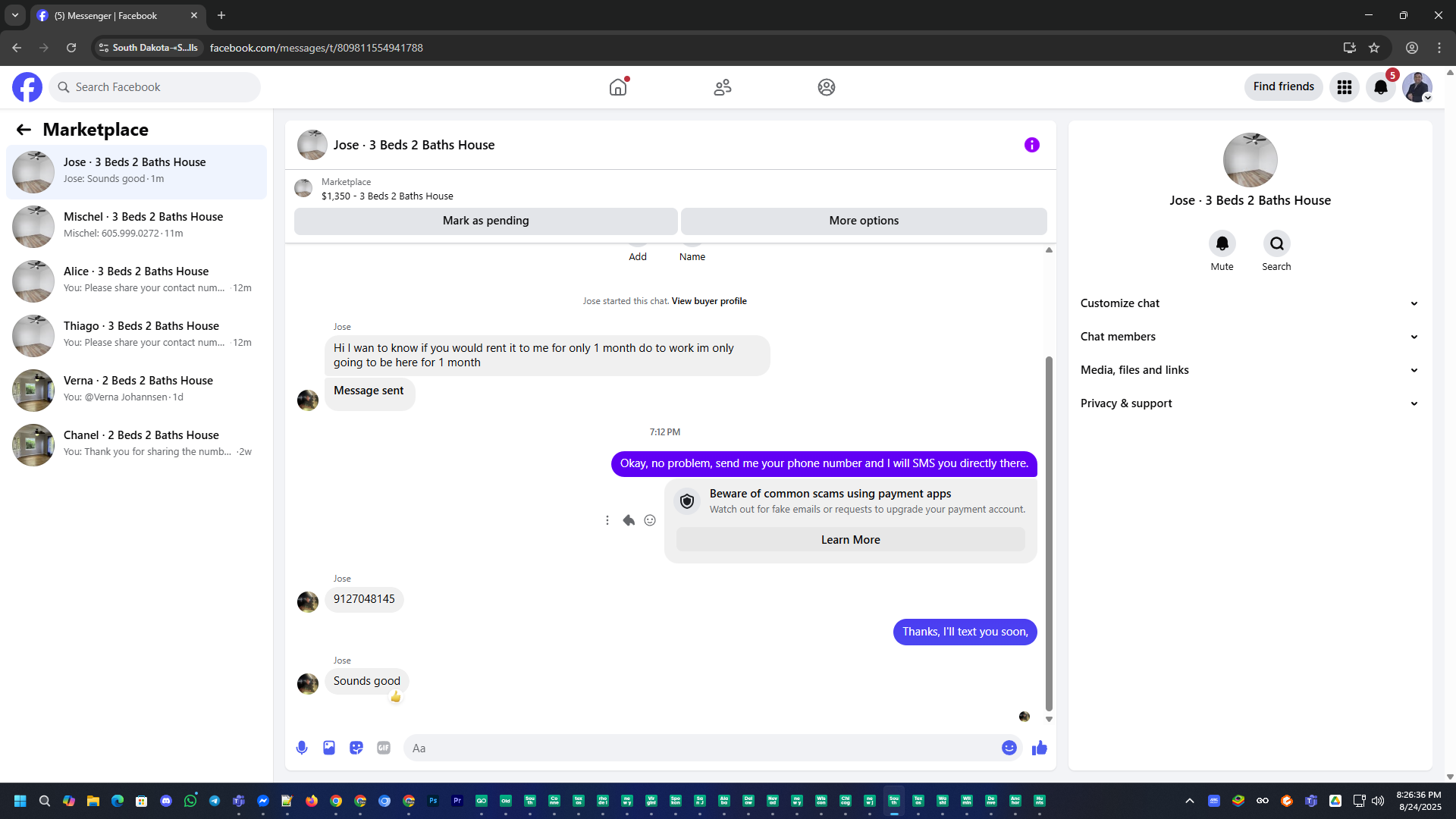
Task: Open the sticker picker icon
Action: (356, 748)
